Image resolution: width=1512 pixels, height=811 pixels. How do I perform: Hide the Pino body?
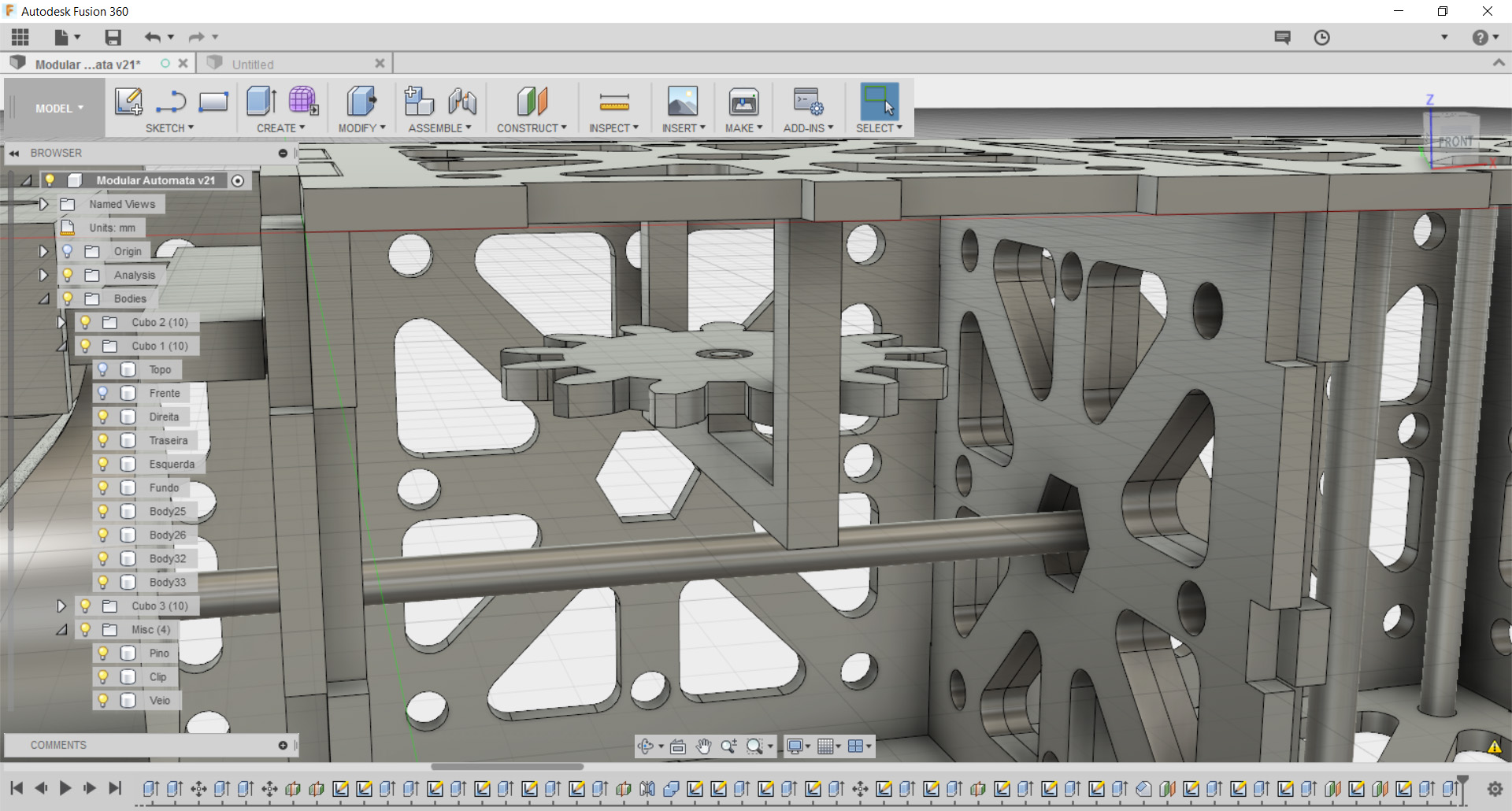103,653
